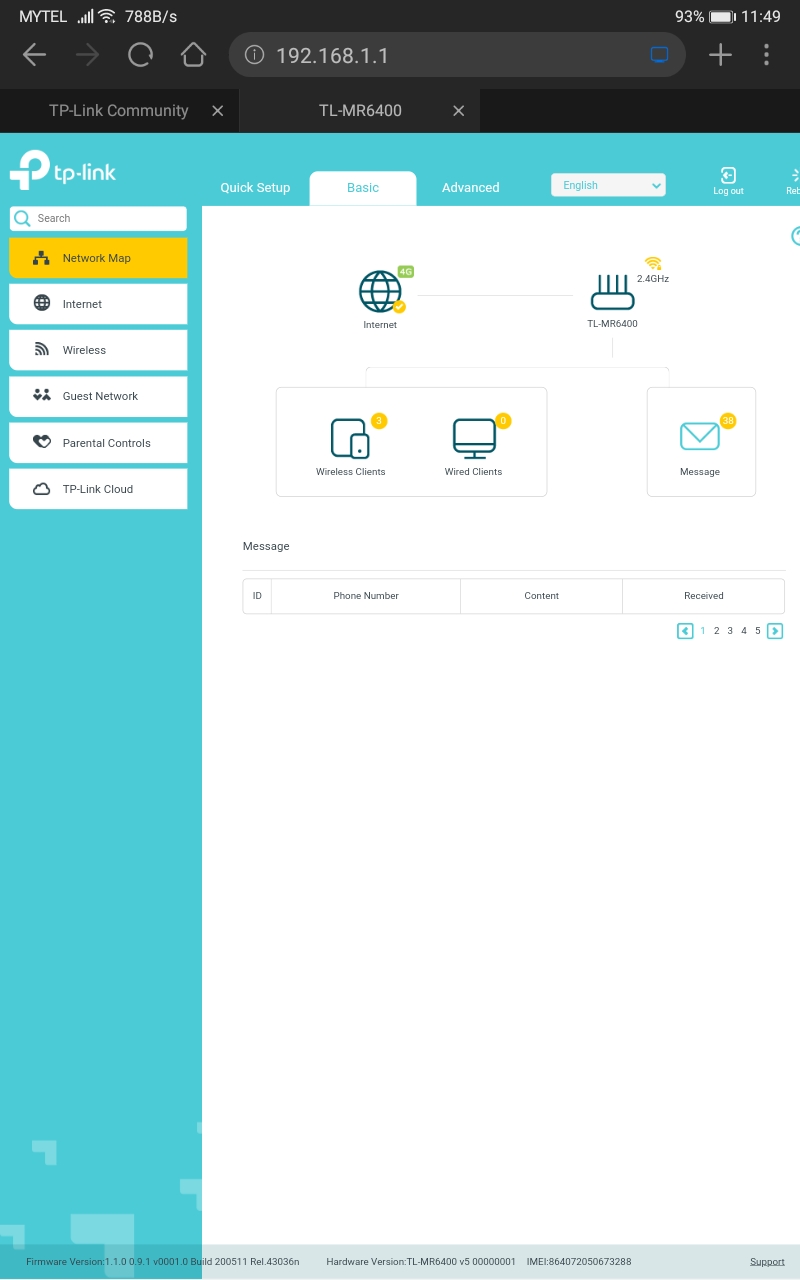Screen dimensions: 800x1280
Task: Click the ID column header
Action: click(257, 596)
